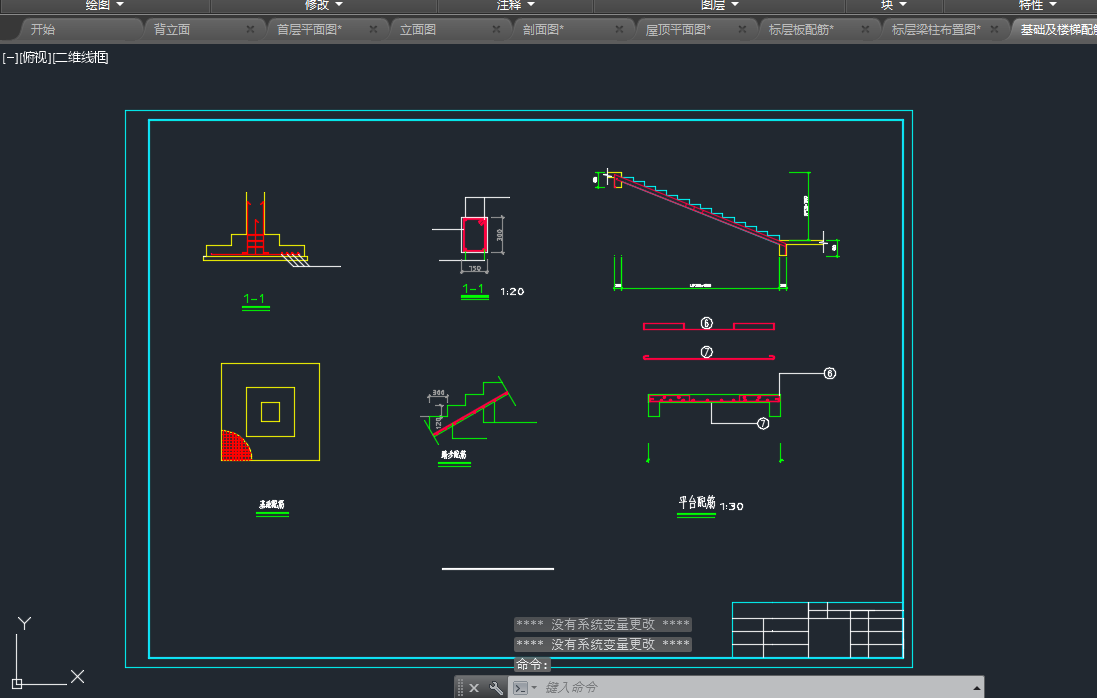This screenshot has width=1097, height=698.
Task: Open the [-] viewport controls menu
Action: (x=10, y=57)
